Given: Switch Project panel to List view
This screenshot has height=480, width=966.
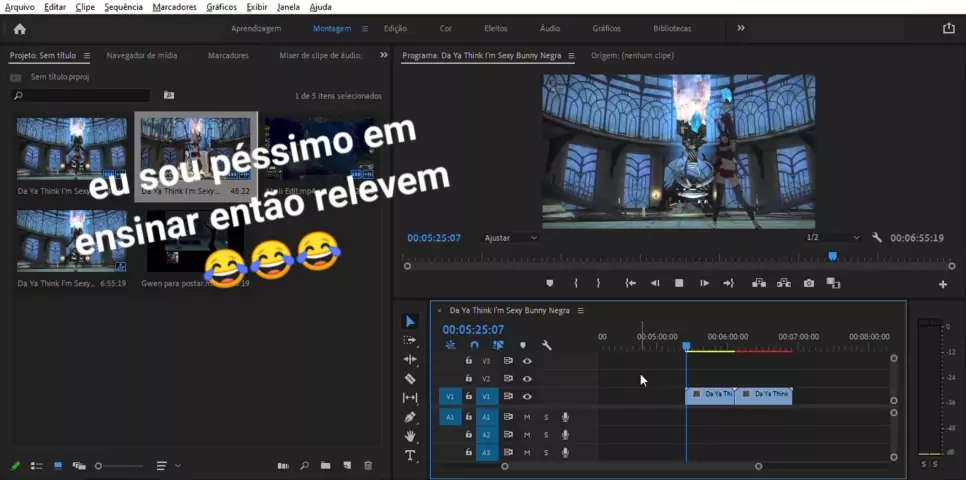Looking at the screenshot, I should point(37,466).
